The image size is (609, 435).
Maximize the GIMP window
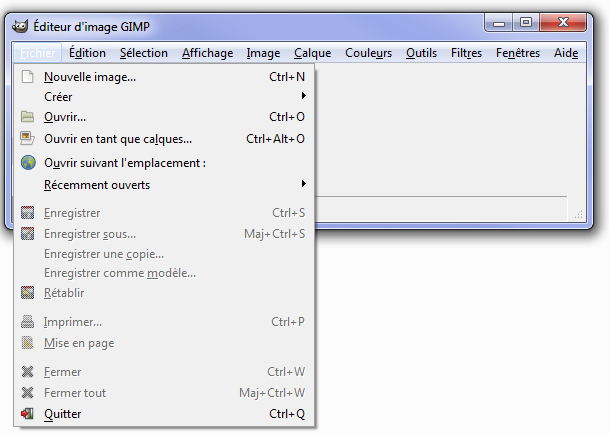[526, 22]
